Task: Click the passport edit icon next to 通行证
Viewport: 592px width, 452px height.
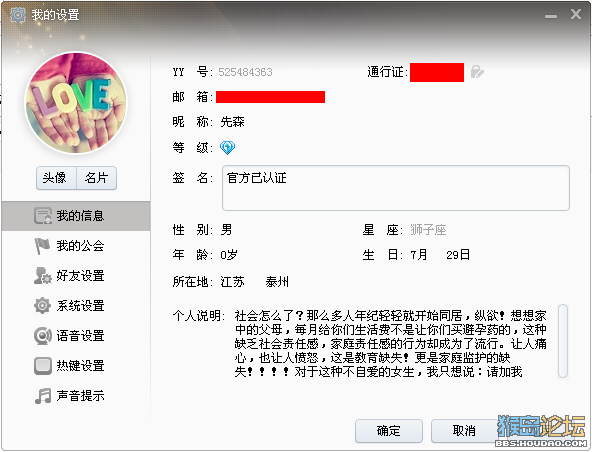Action: [477, 71]
